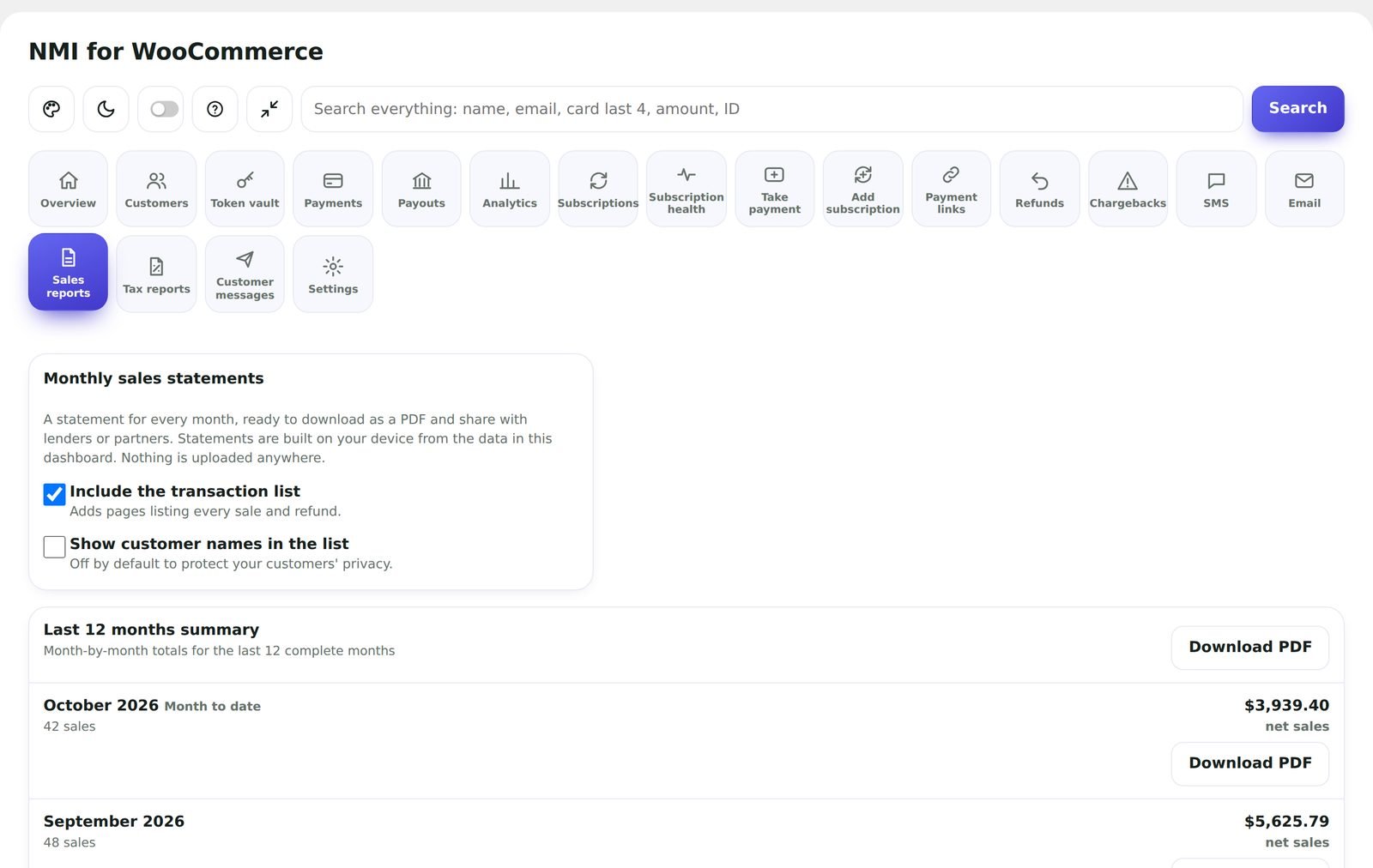
Task: Open the help question mark icon
Action: [215, 109]
